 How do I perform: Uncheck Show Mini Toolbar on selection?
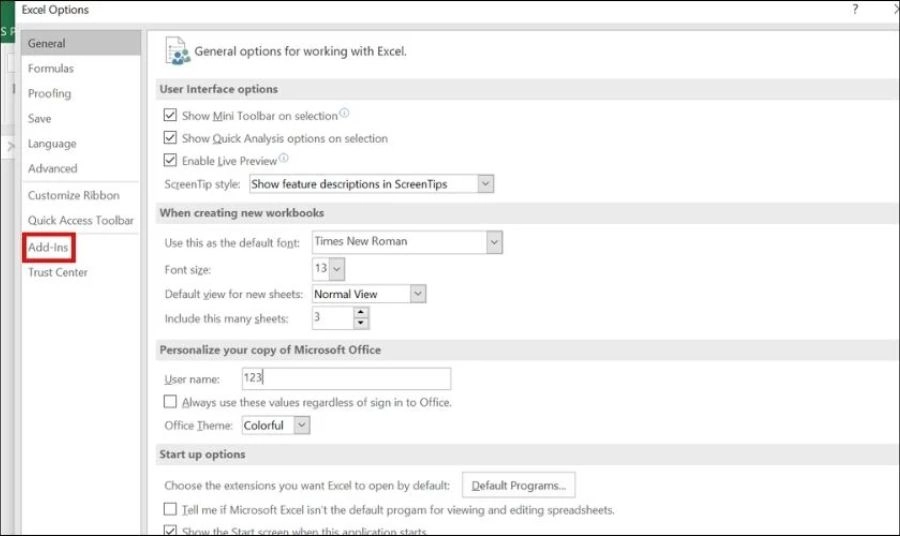170,115
